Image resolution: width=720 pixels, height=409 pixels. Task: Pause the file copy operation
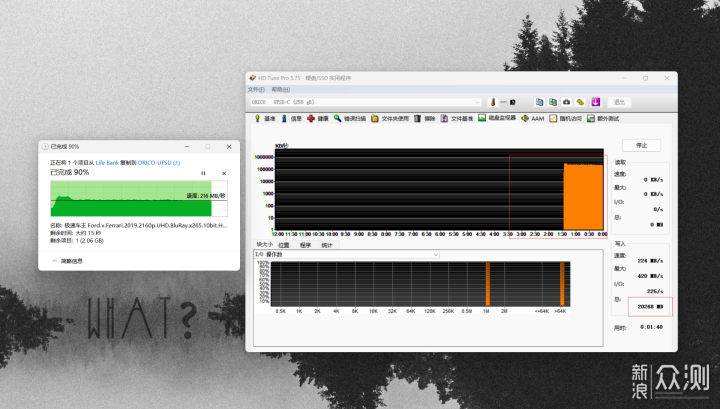click(203, 173)
